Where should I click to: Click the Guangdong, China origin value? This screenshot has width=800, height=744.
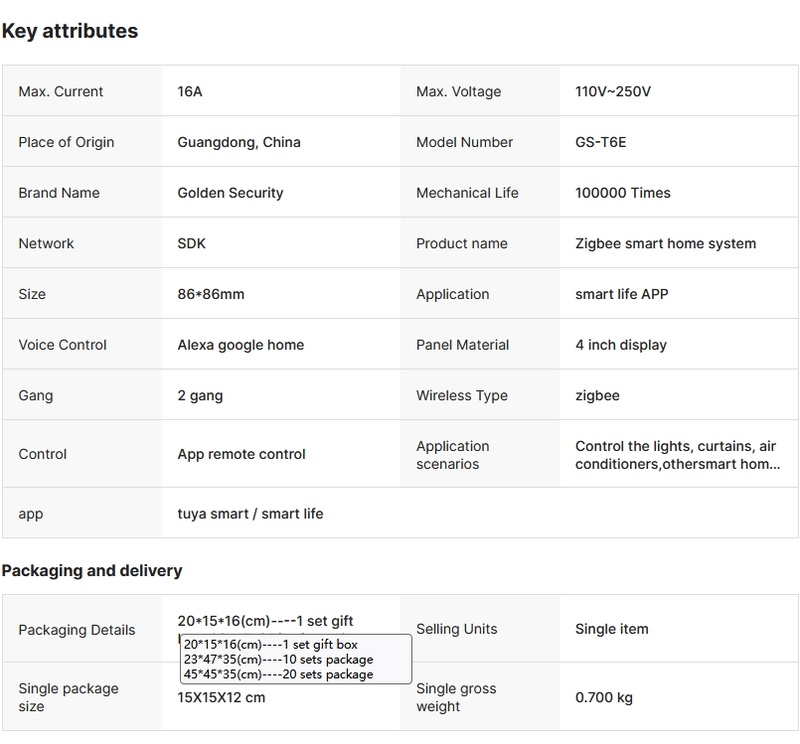238,142
